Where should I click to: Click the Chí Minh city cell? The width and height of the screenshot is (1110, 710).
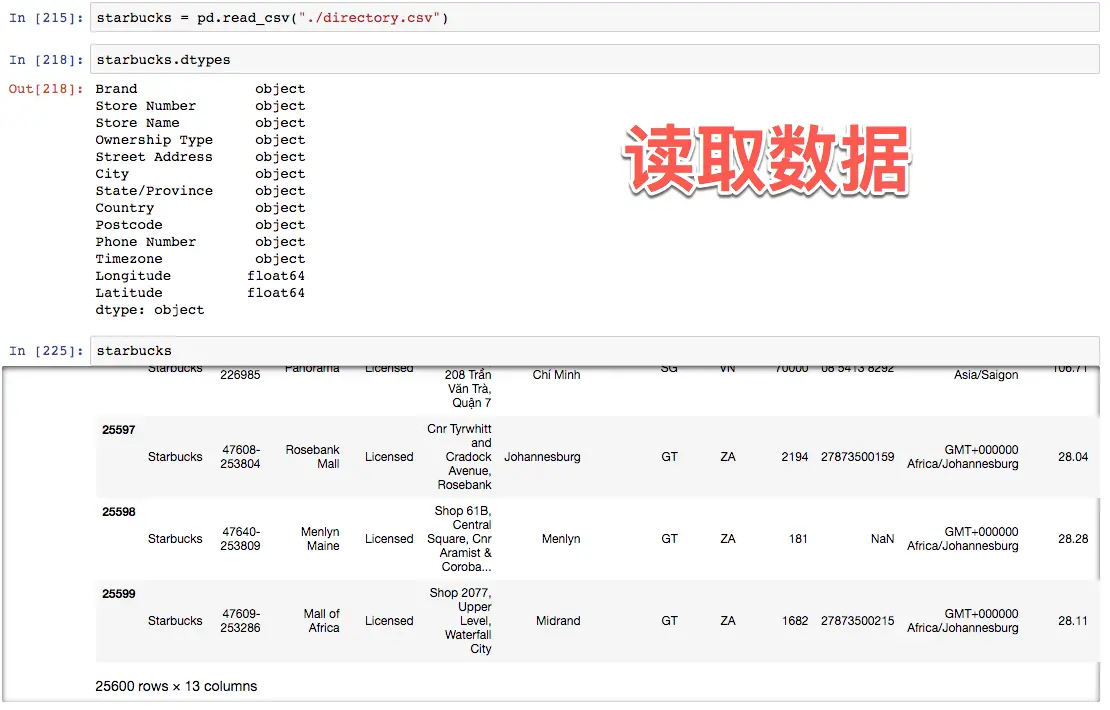pyautogui.click(x=556, y=374)
